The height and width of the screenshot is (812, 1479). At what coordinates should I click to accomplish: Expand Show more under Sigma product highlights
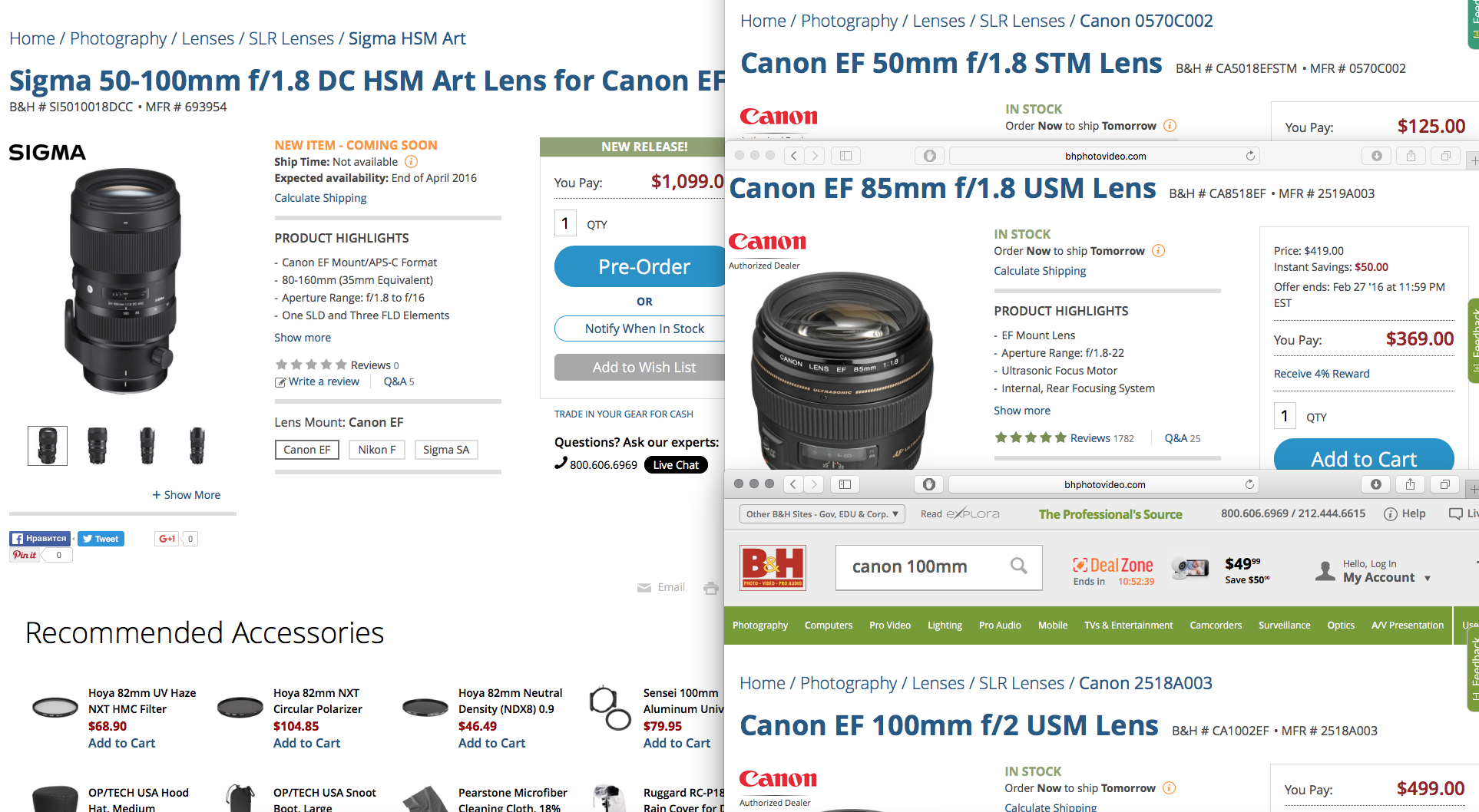tap(303, 338)
